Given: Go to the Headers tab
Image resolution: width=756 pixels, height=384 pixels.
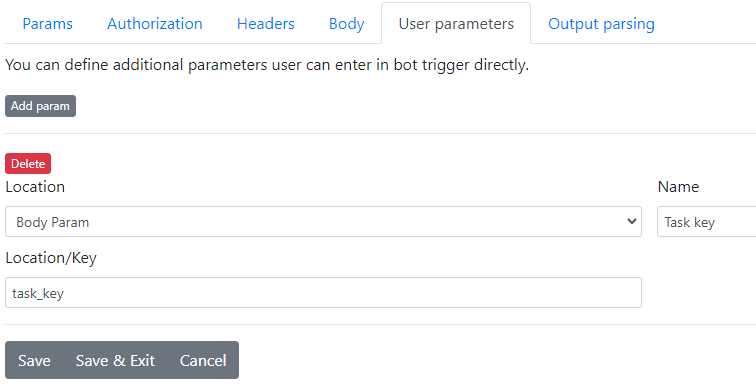Looking at the screenshot, I should pos(266,24).
